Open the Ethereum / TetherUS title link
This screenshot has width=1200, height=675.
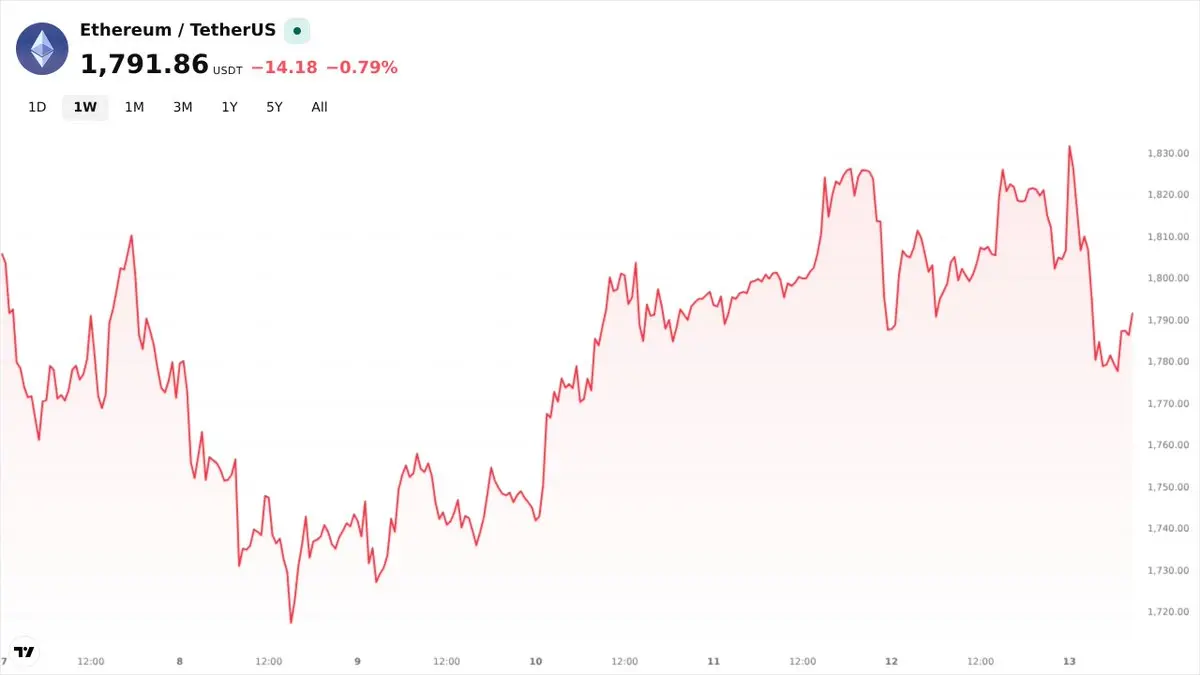coord(178,30)
